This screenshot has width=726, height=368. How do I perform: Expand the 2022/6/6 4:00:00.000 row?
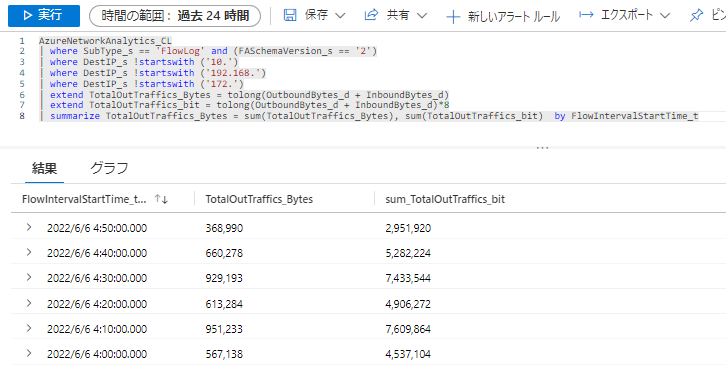29,353
